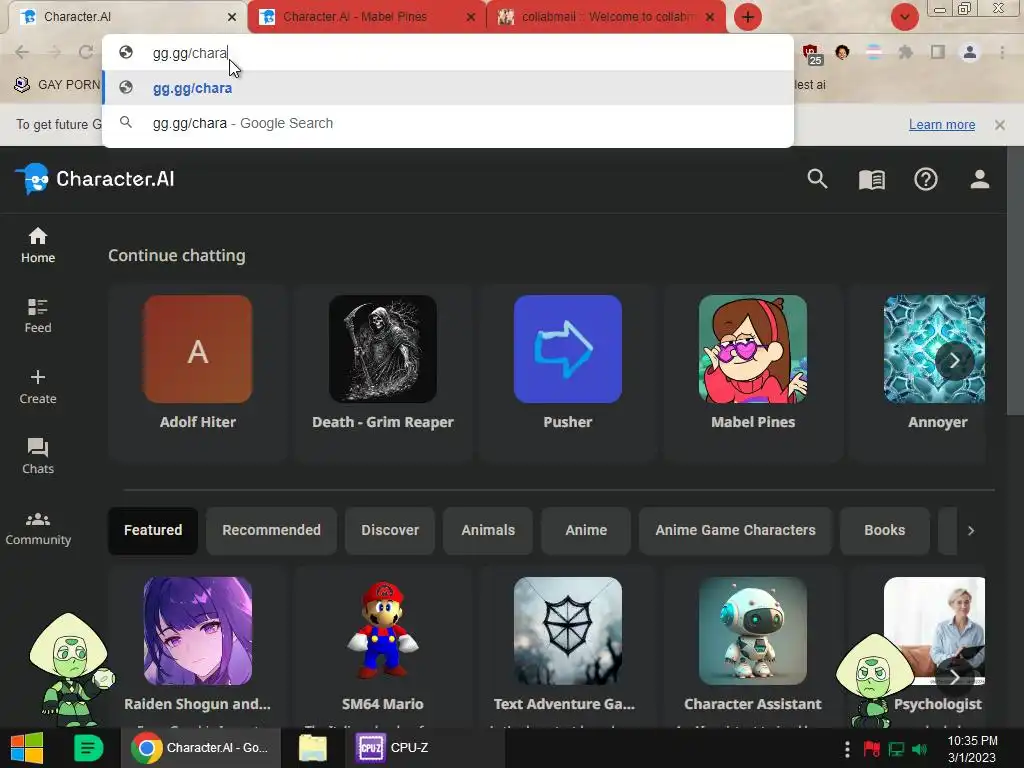
Task: Select the Books category tab
Action: 884,530
